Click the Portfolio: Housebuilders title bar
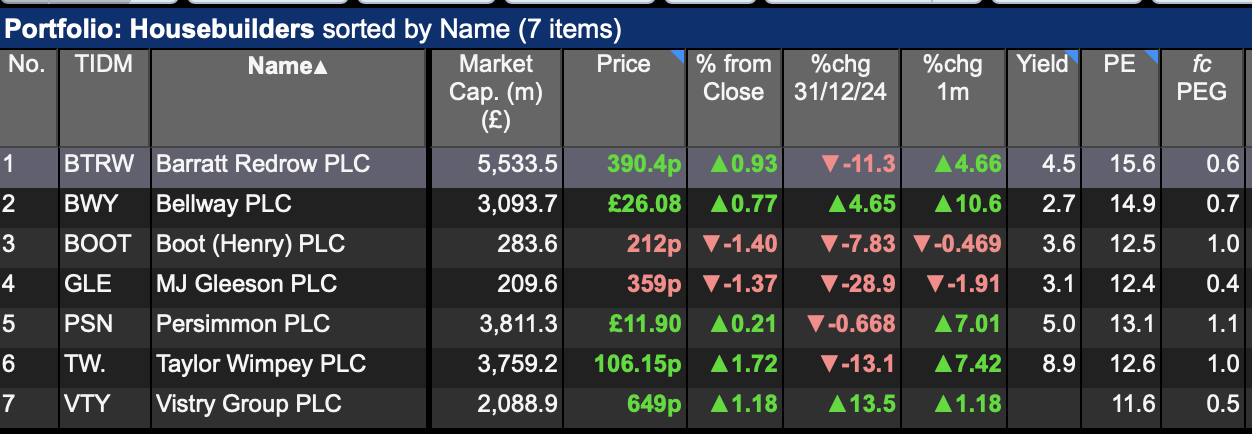This screenshot has width=1252, height=434. [626, 29]
